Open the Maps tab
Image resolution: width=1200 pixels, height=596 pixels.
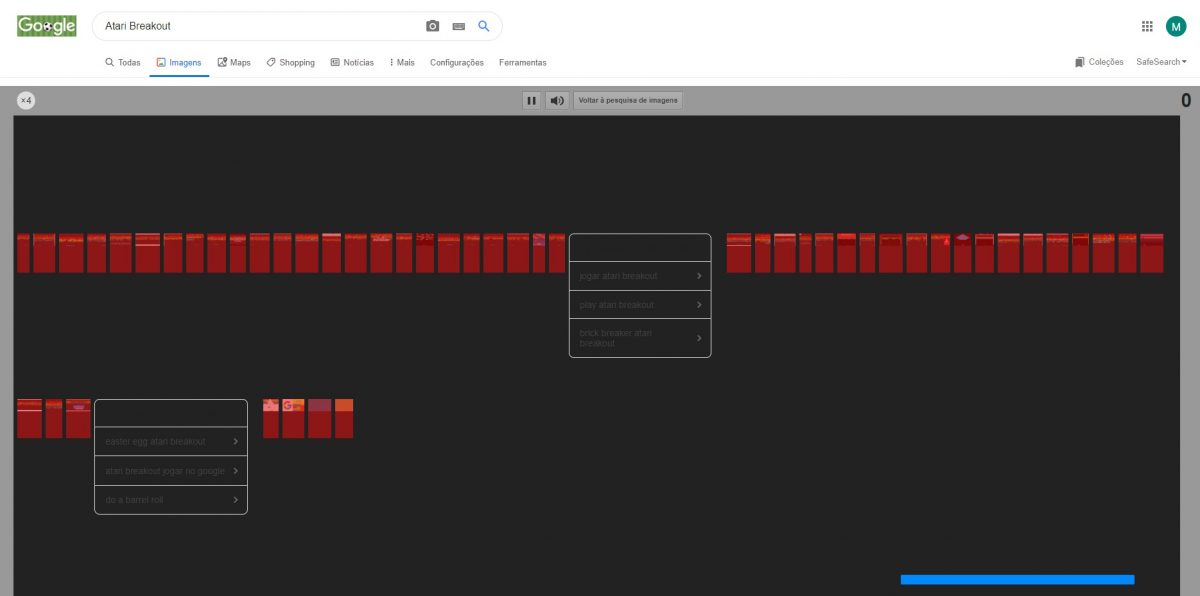point(234,62)
